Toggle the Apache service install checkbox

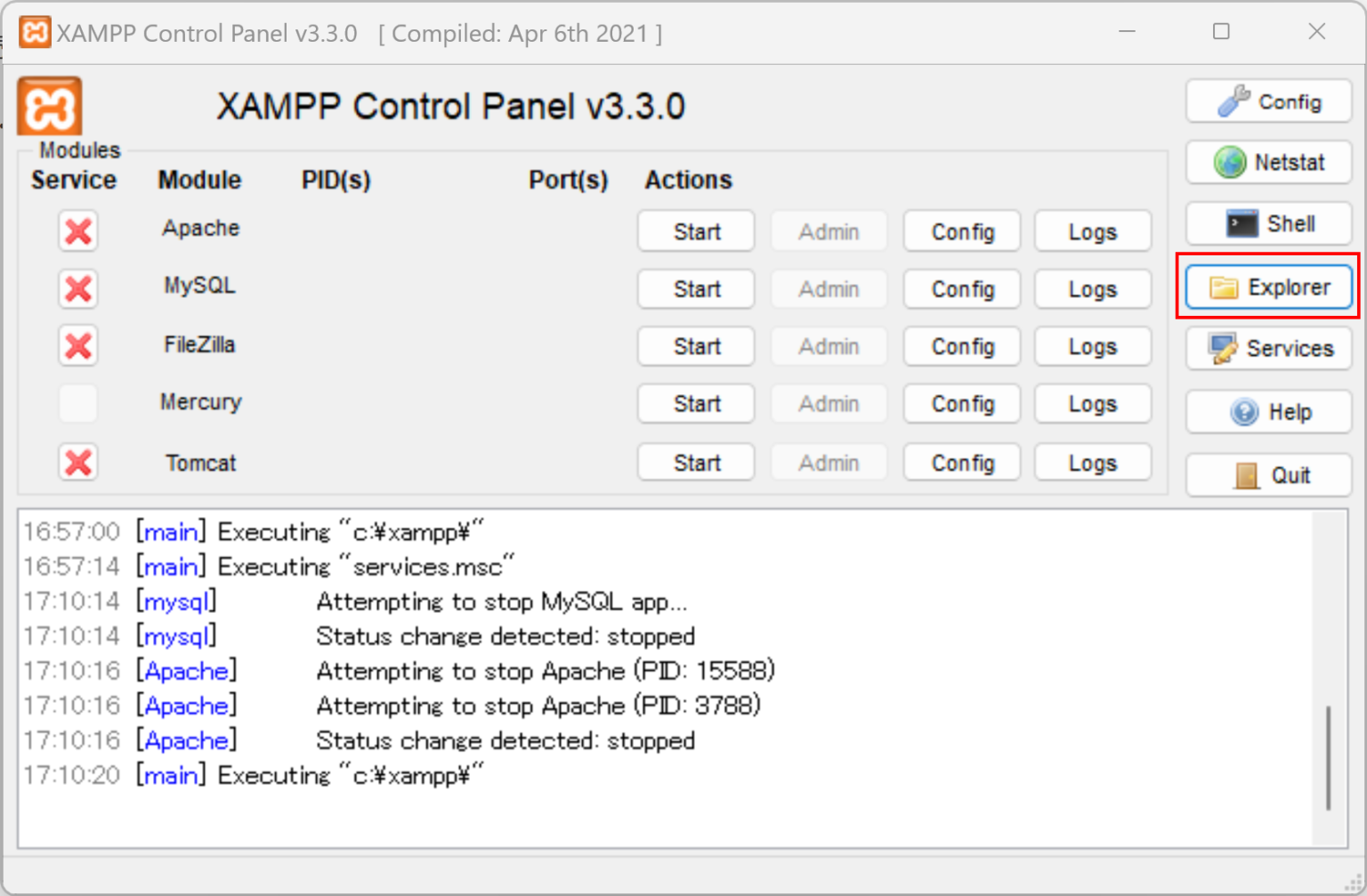click(77, 231)
